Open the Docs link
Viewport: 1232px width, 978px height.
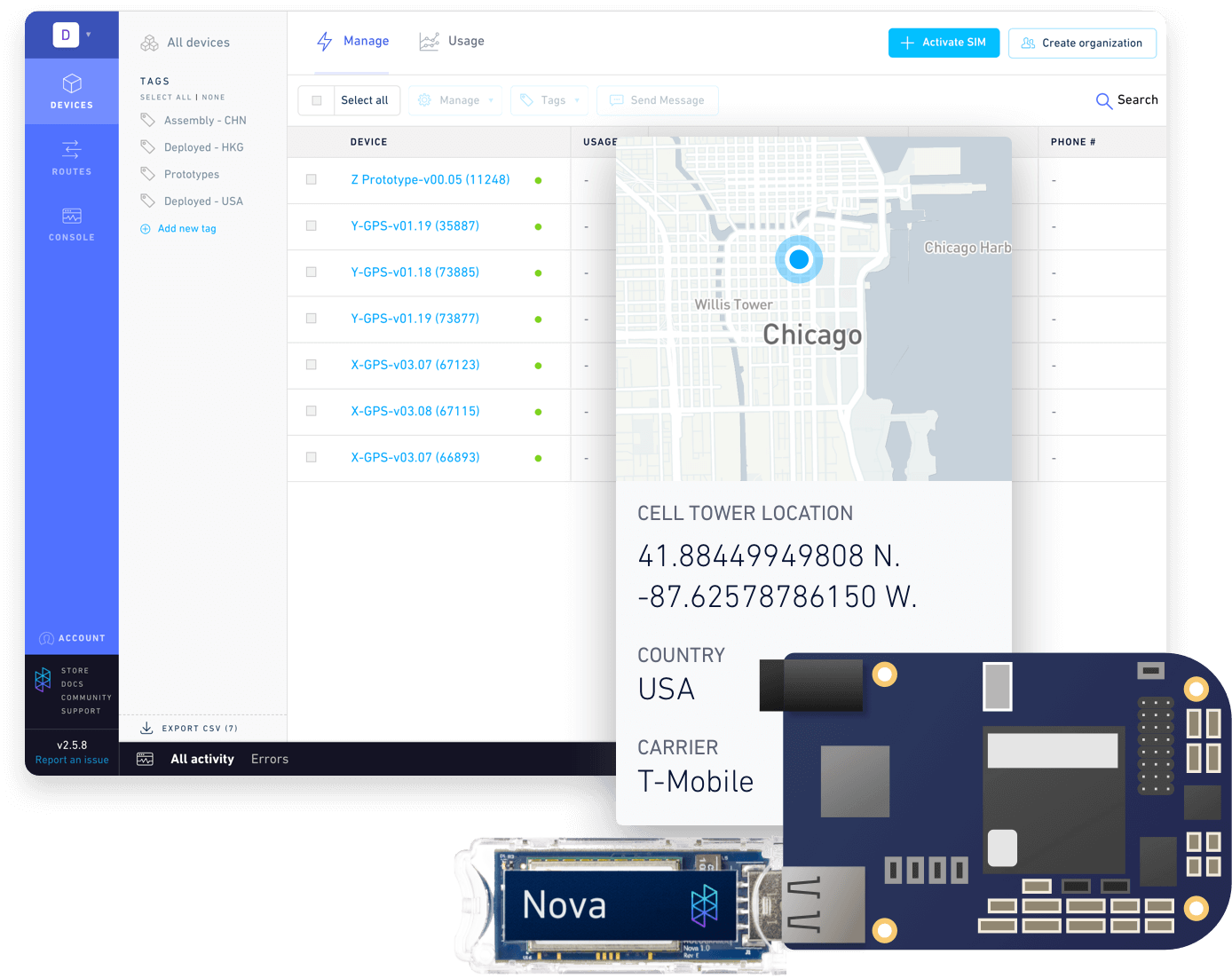click(x=73, y=684)
